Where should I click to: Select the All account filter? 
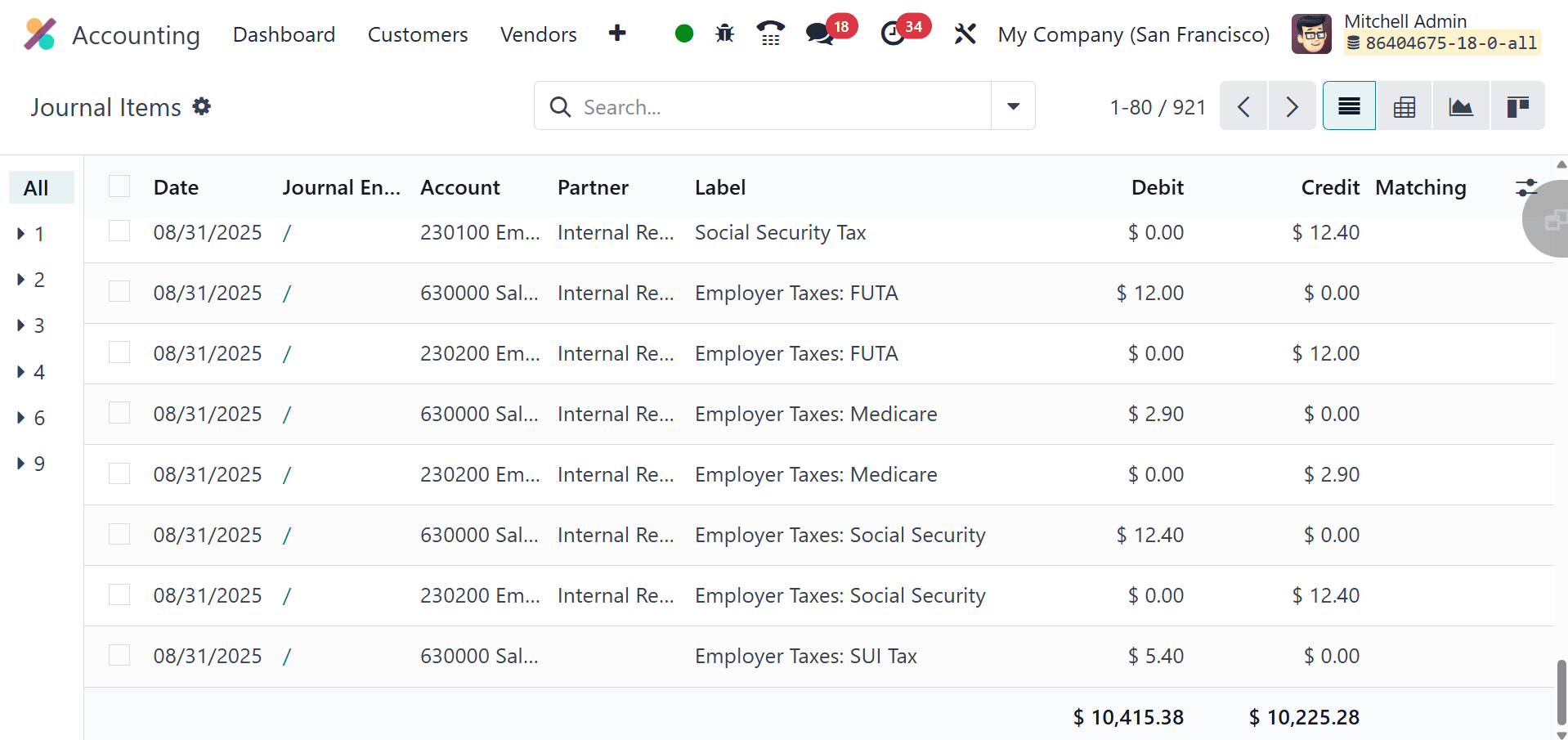pyautogui.click(x=41, y=187)
